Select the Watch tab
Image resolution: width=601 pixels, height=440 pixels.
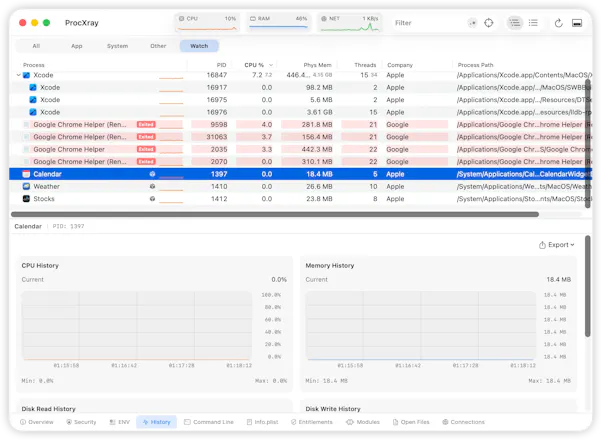[x=199, y=46]
